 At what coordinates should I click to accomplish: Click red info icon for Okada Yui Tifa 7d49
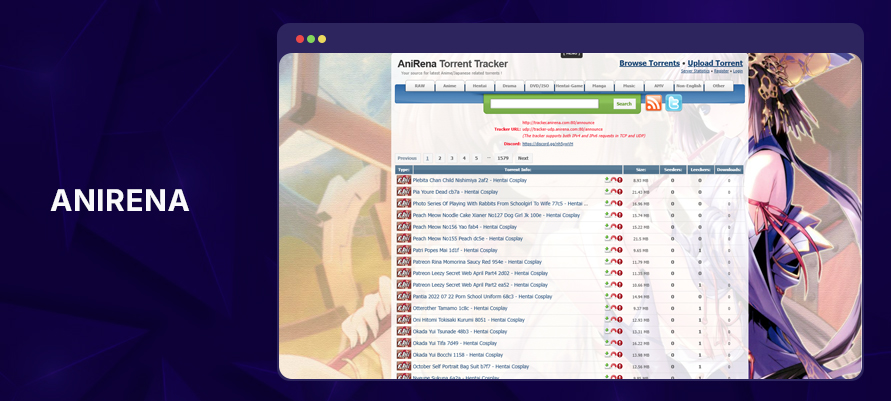[619, 343]
